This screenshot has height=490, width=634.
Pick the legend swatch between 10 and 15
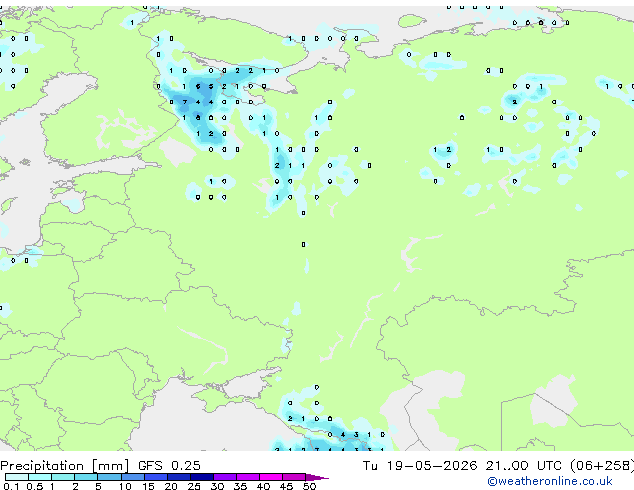(132, 477)
